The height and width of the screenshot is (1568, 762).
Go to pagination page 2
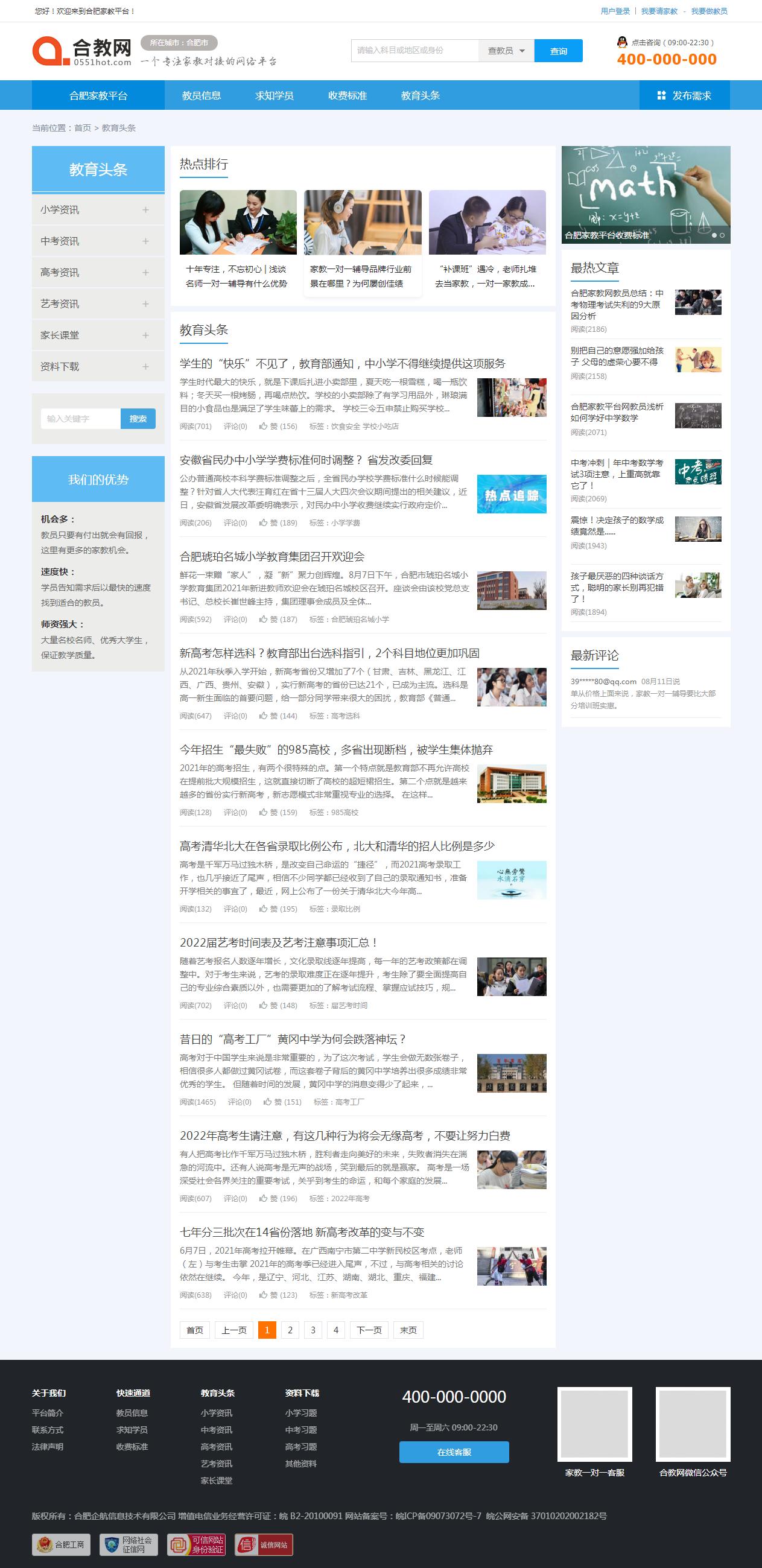290,1330
